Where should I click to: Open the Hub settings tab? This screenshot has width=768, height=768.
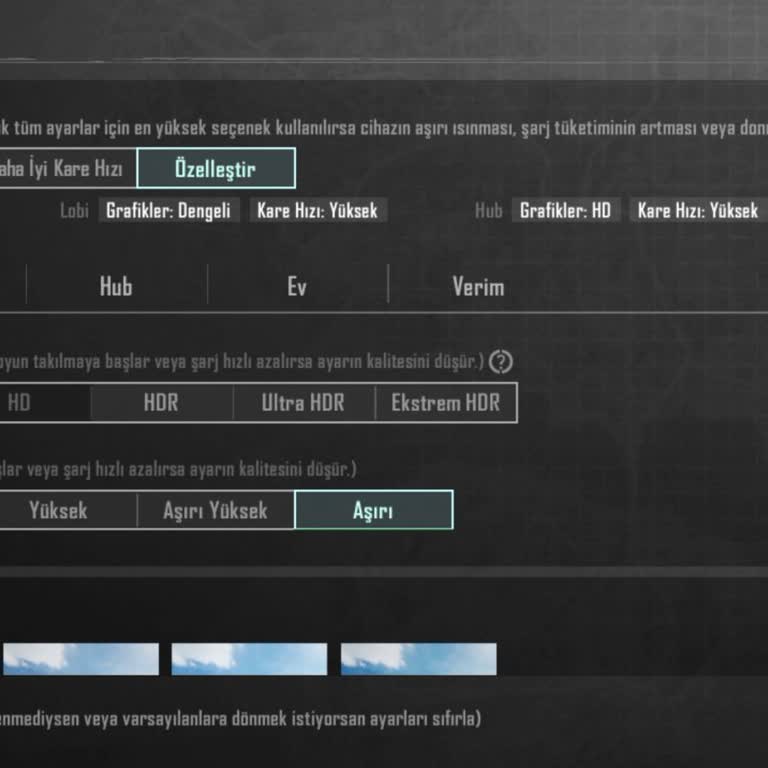pyautogui.click(x=116, y=287)
